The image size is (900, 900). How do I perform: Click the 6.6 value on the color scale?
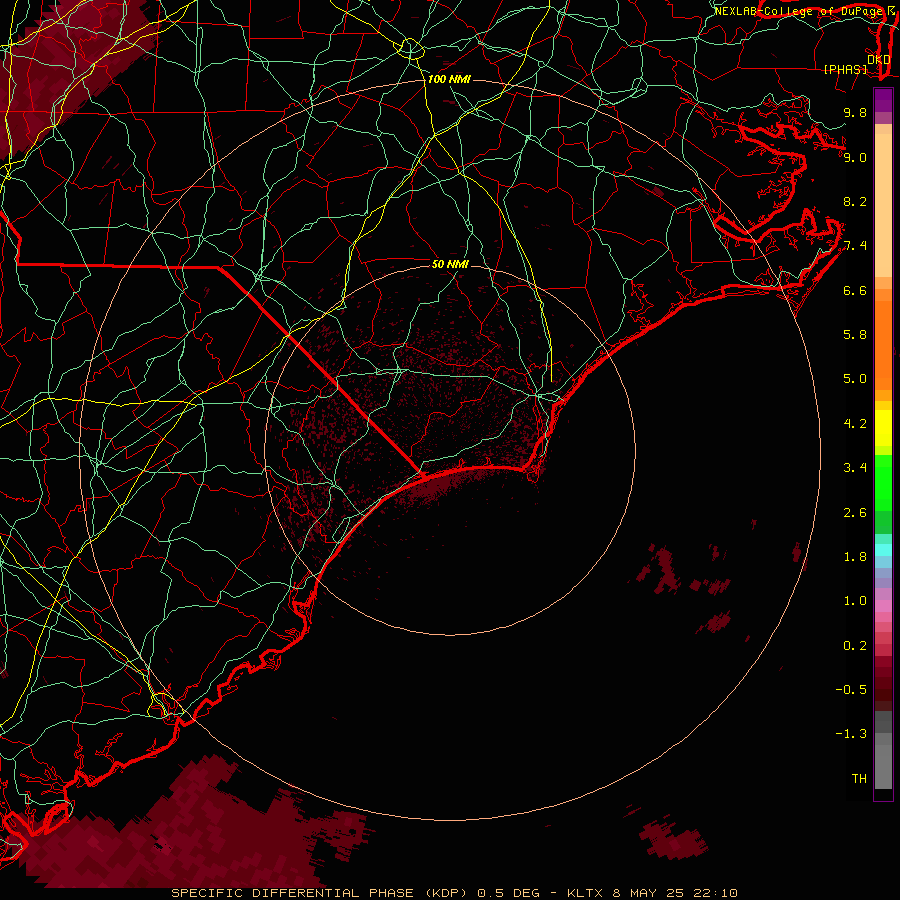point(855,290)
